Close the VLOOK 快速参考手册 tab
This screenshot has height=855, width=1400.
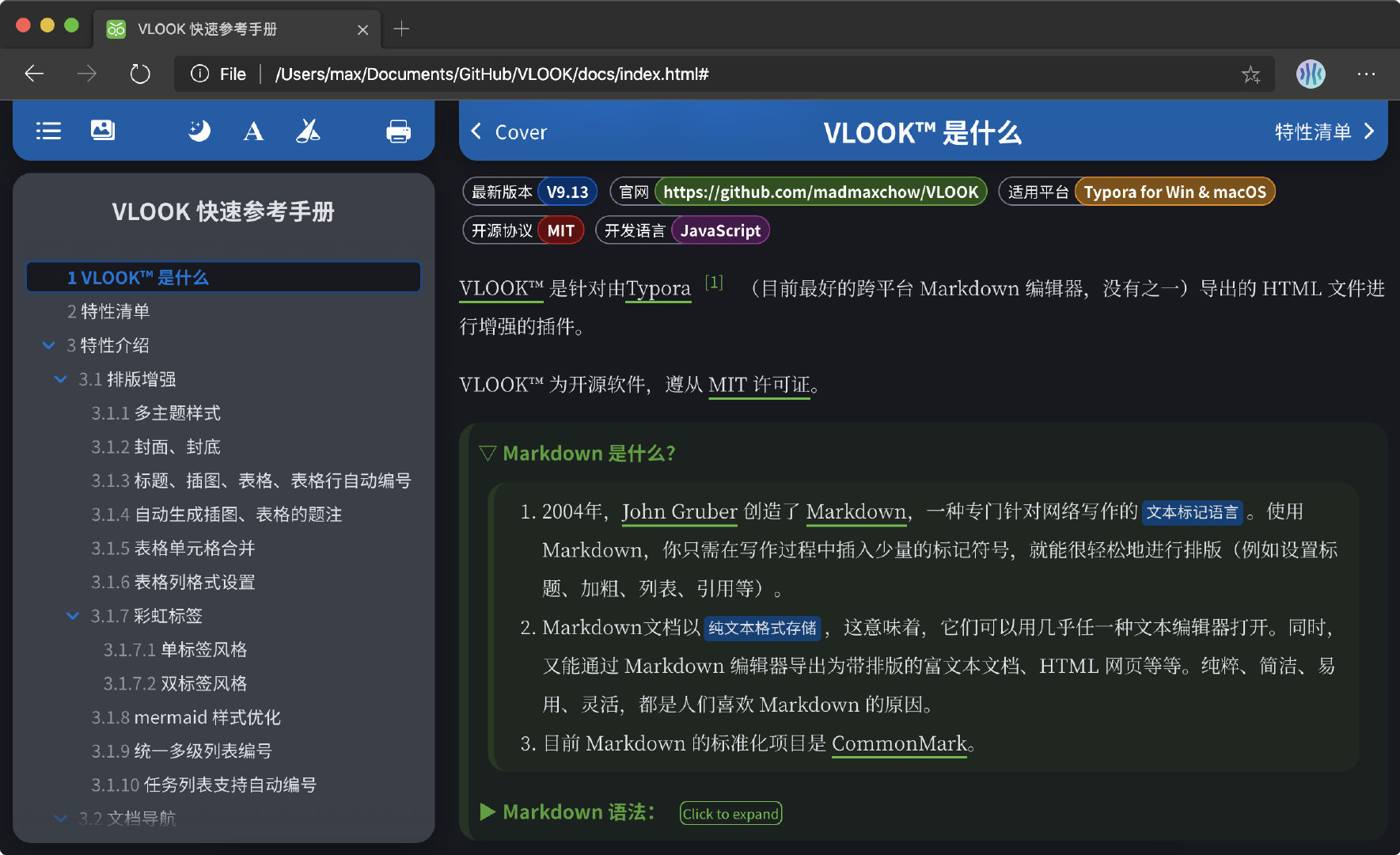pos(362,30)
